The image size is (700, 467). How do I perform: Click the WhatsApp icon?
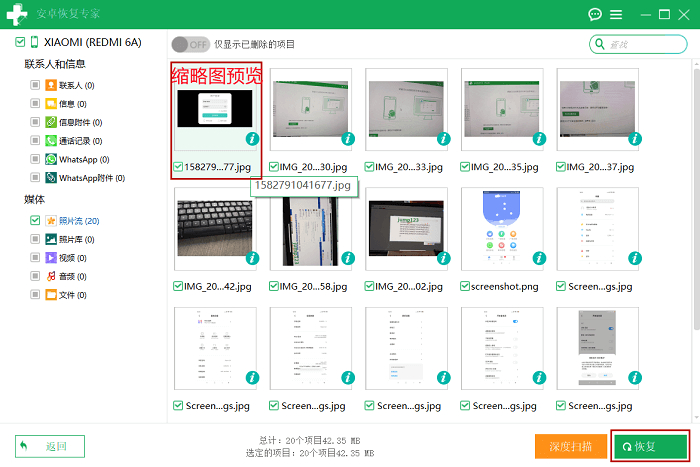[51, 159]
